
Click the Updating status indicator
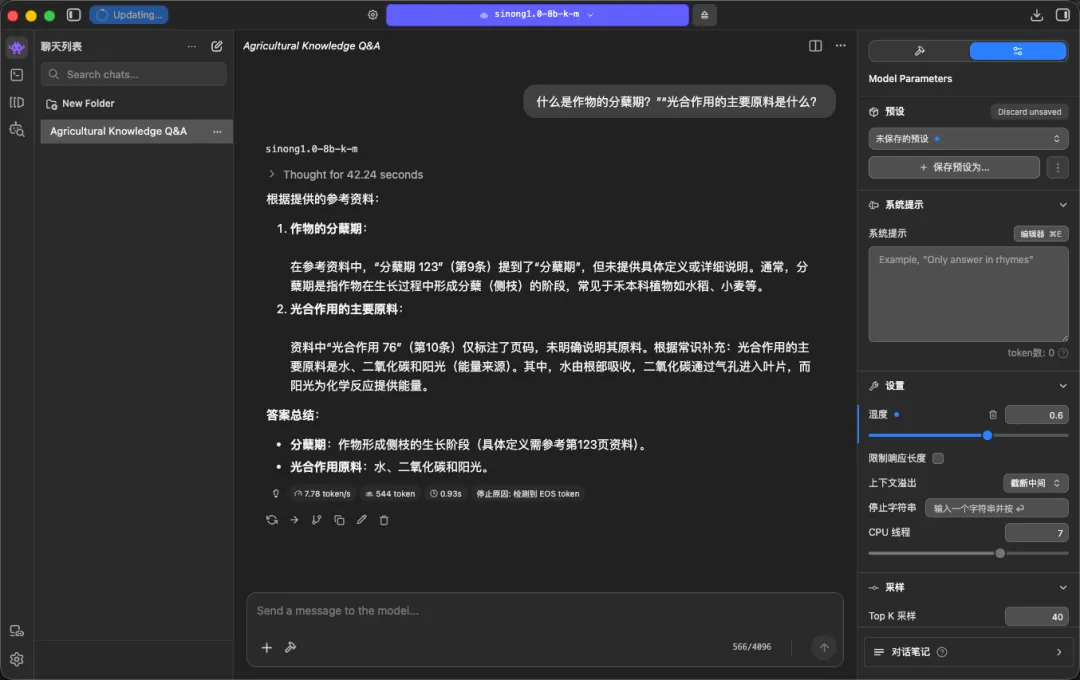click(129, 14)
